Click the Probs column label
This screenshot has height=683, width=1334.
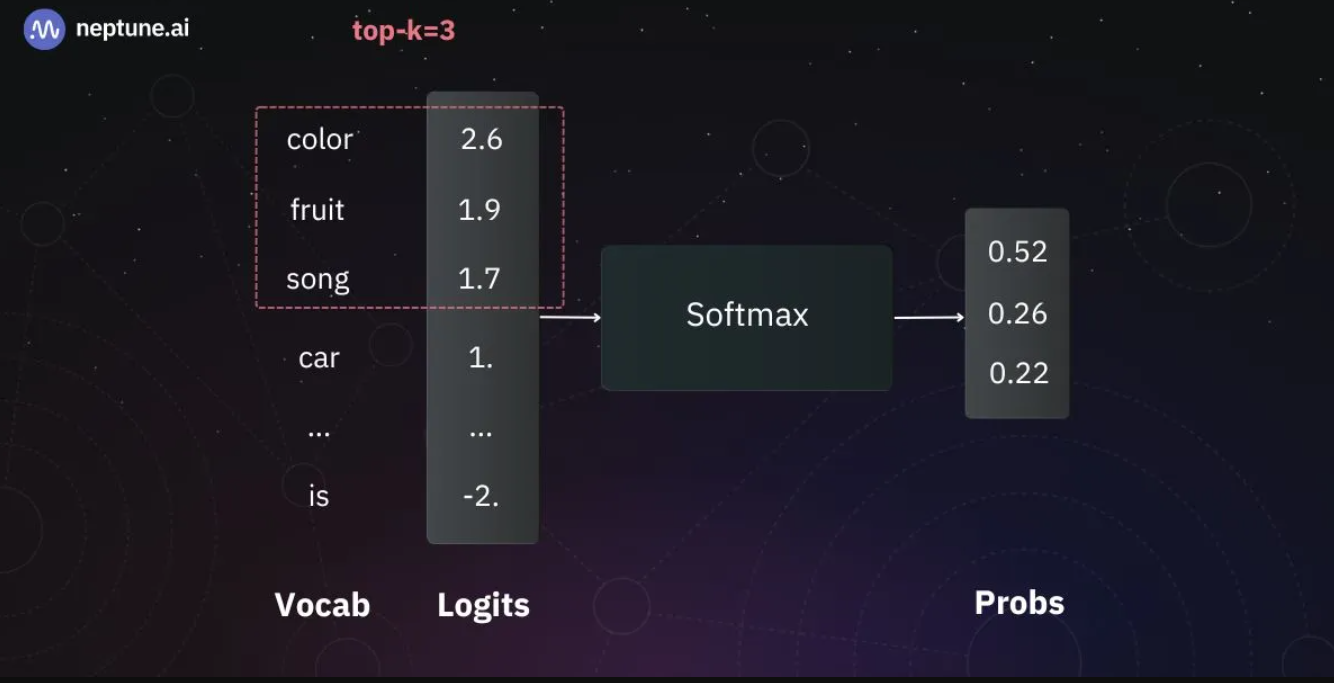1019,603
